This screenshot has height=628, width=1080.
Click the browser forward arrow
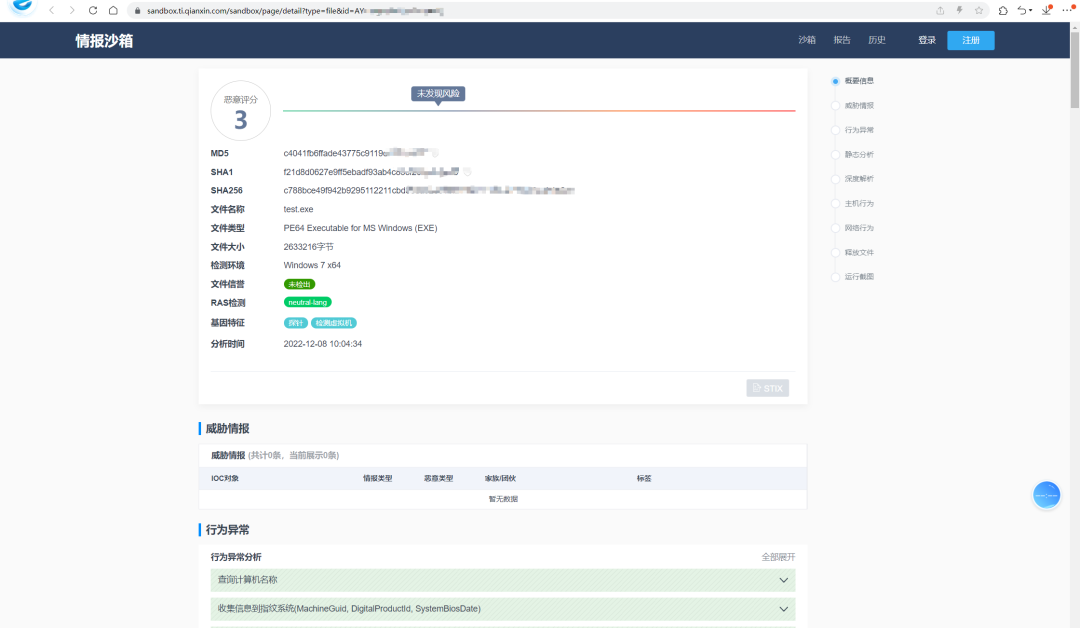pyautogui.click(x=72, y=10)
